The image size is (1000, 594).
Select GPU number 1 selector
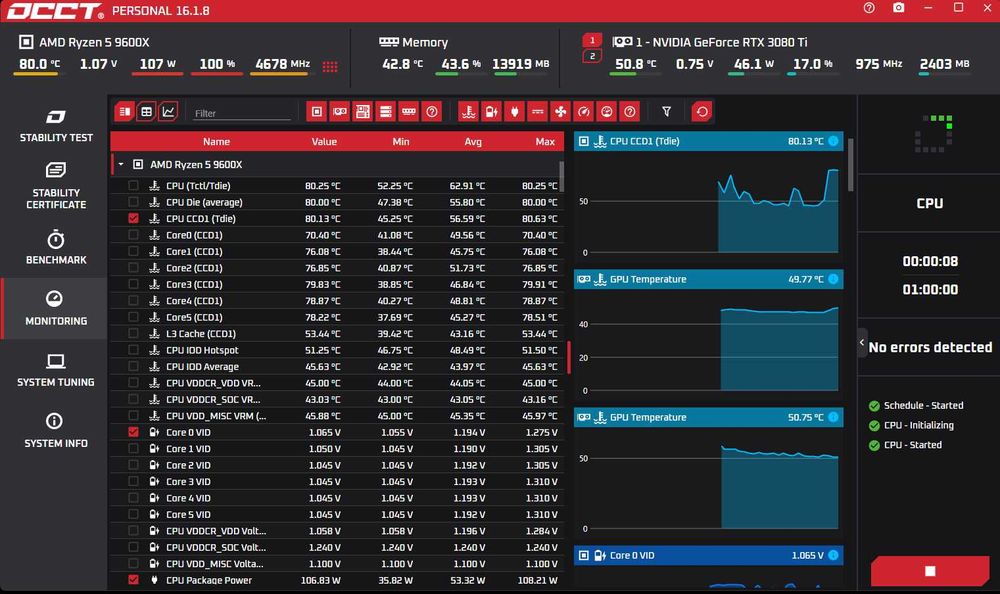click(592, 40)
